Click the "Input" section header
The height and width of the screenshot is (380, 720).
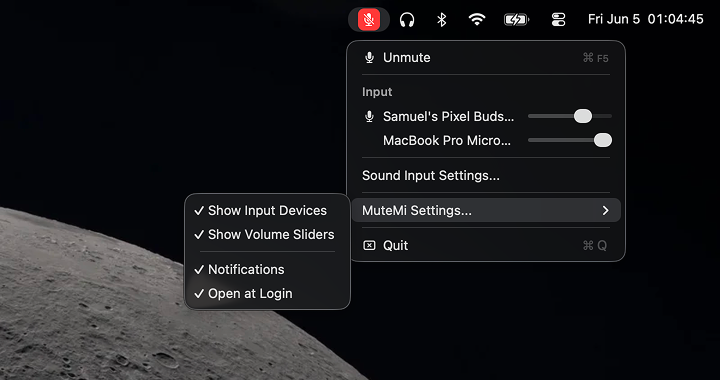click(x=377, y=92)
